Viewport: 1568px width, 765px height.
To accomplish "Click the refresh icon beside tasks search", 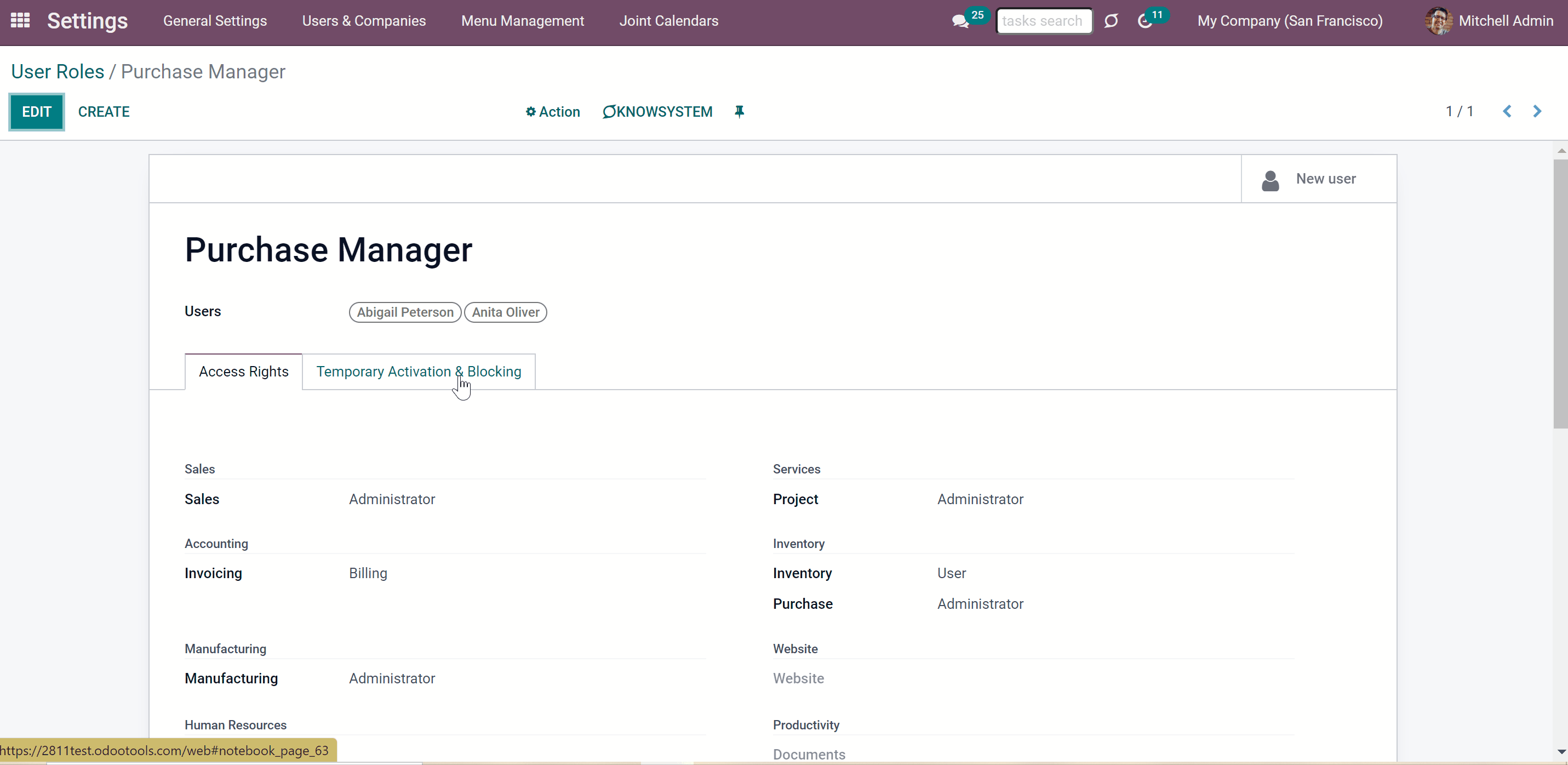I will pos(1111,21).
